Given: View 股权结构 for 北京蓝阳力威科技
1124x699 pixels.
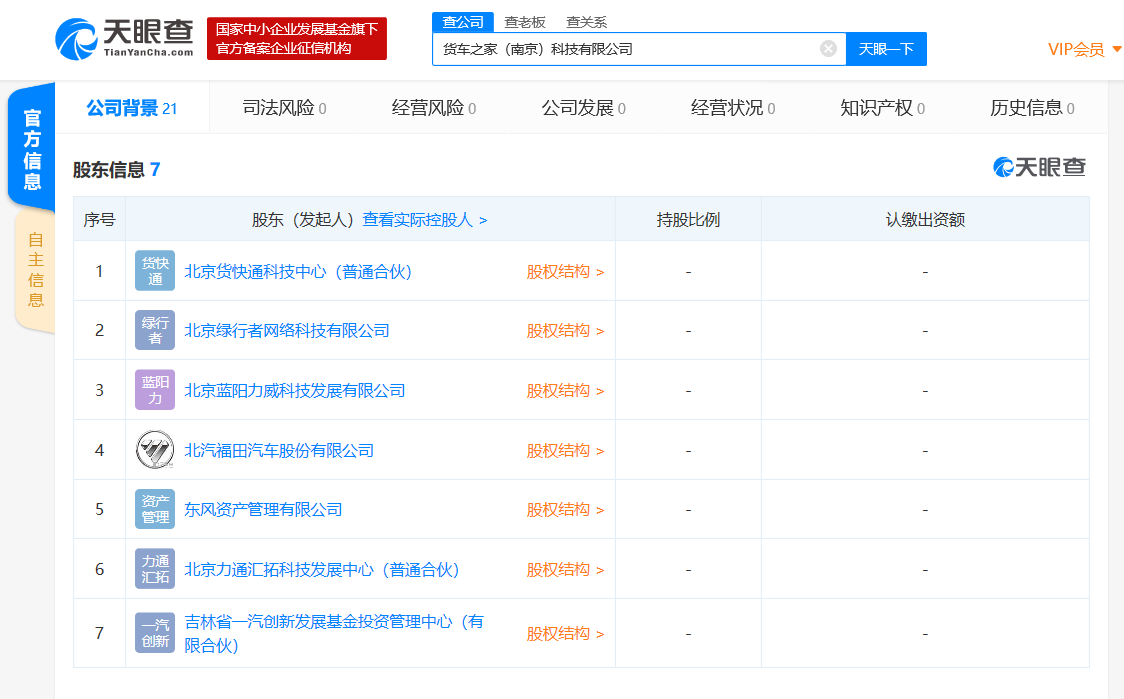Looking at the screenshot, I should tap(565, 391).
